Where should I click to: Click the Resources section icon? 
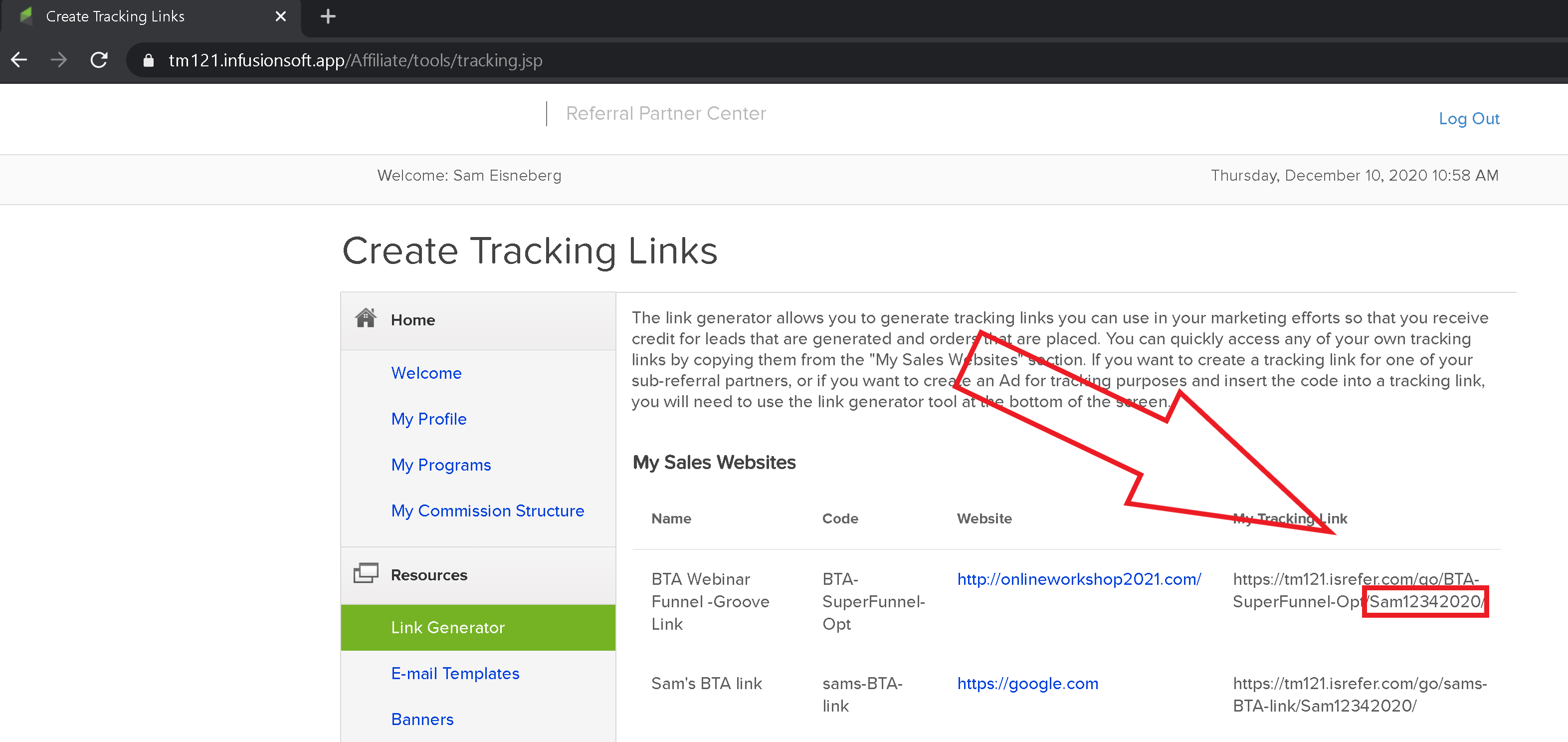click(366, 573)
